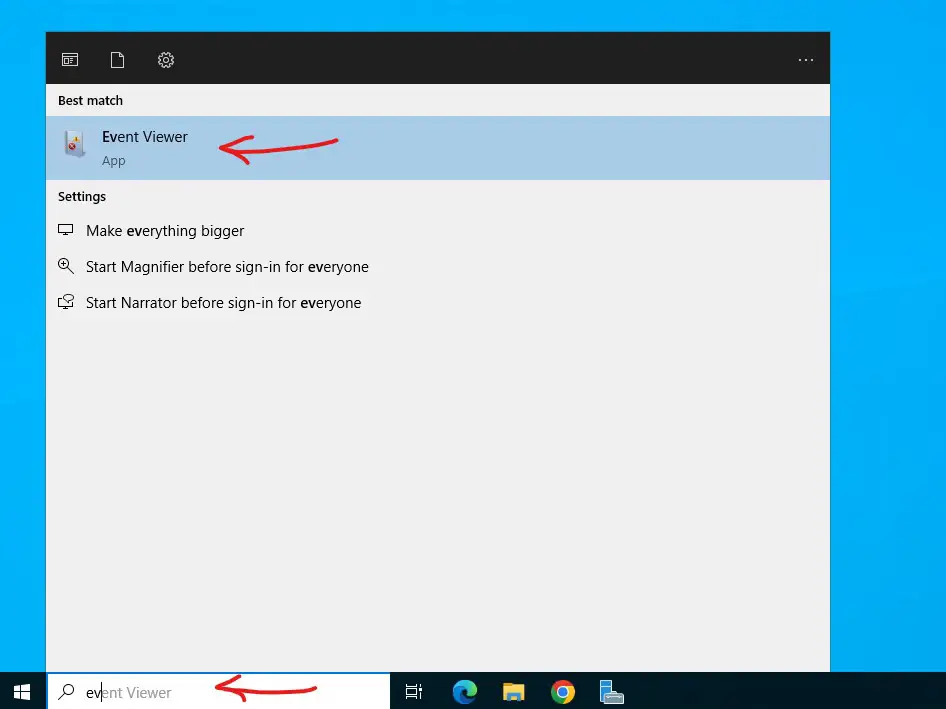946x709 pixels.
Task: Click the search magnifying glass in taskbar
Action: pyautogui.click(x=67, y=692)
